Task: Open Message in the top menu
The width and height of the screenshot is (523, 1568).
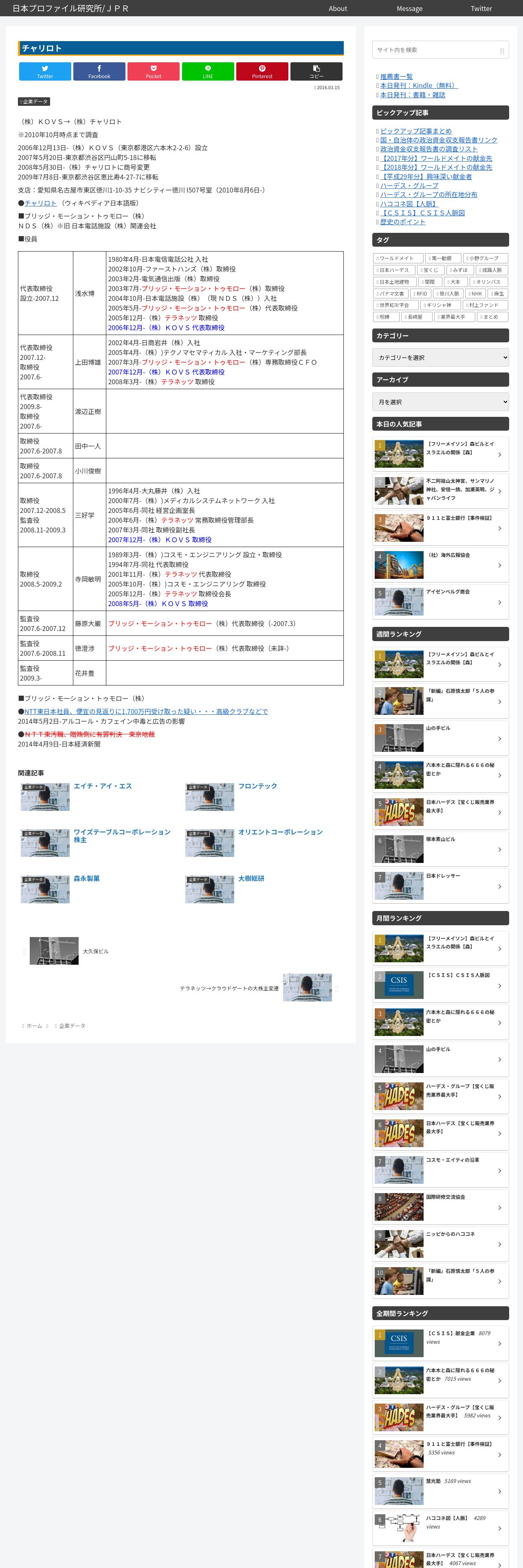Action: 410,9
